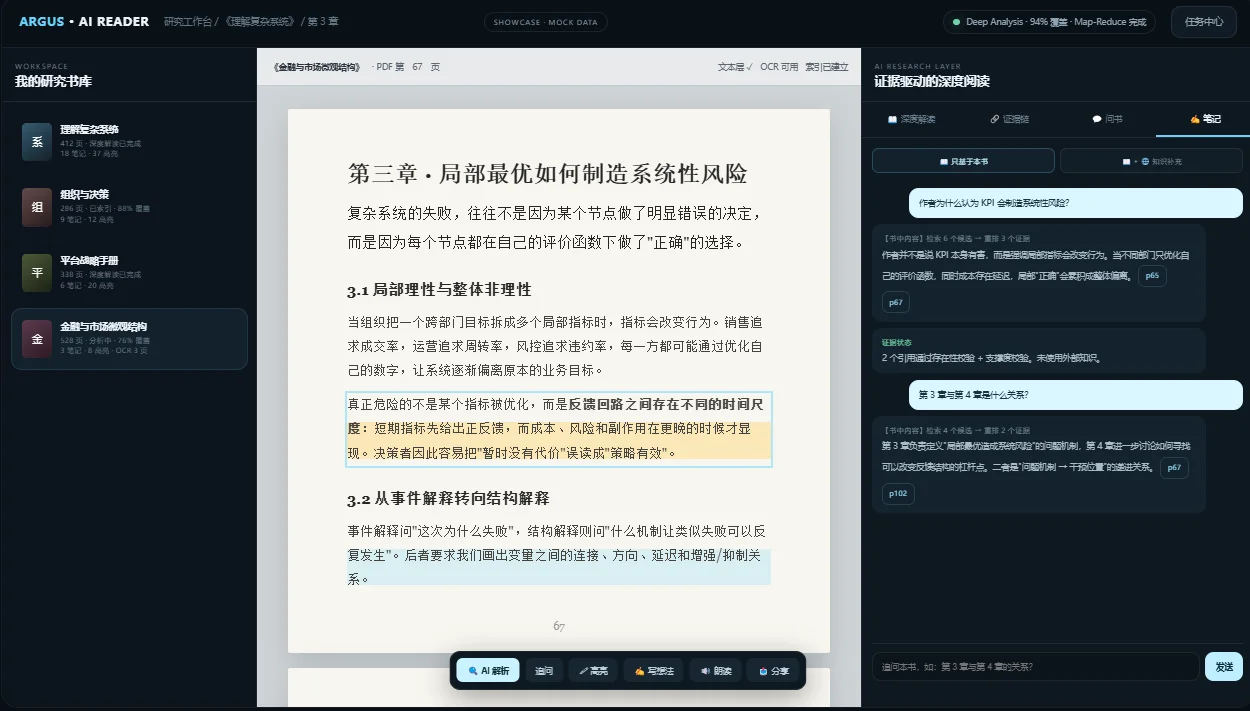Click the PDF page number 67 field
Viewport: 1250px width, 711px height.
tap(418, 67)
